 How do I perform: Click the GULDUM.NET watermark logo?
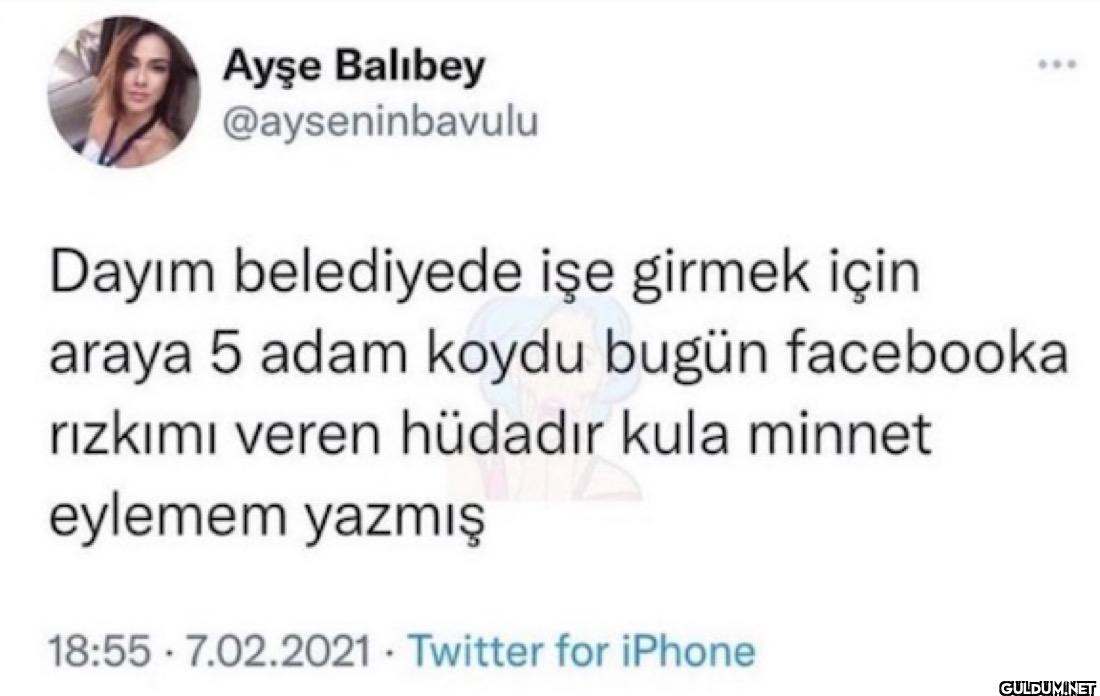point(1047,686)
